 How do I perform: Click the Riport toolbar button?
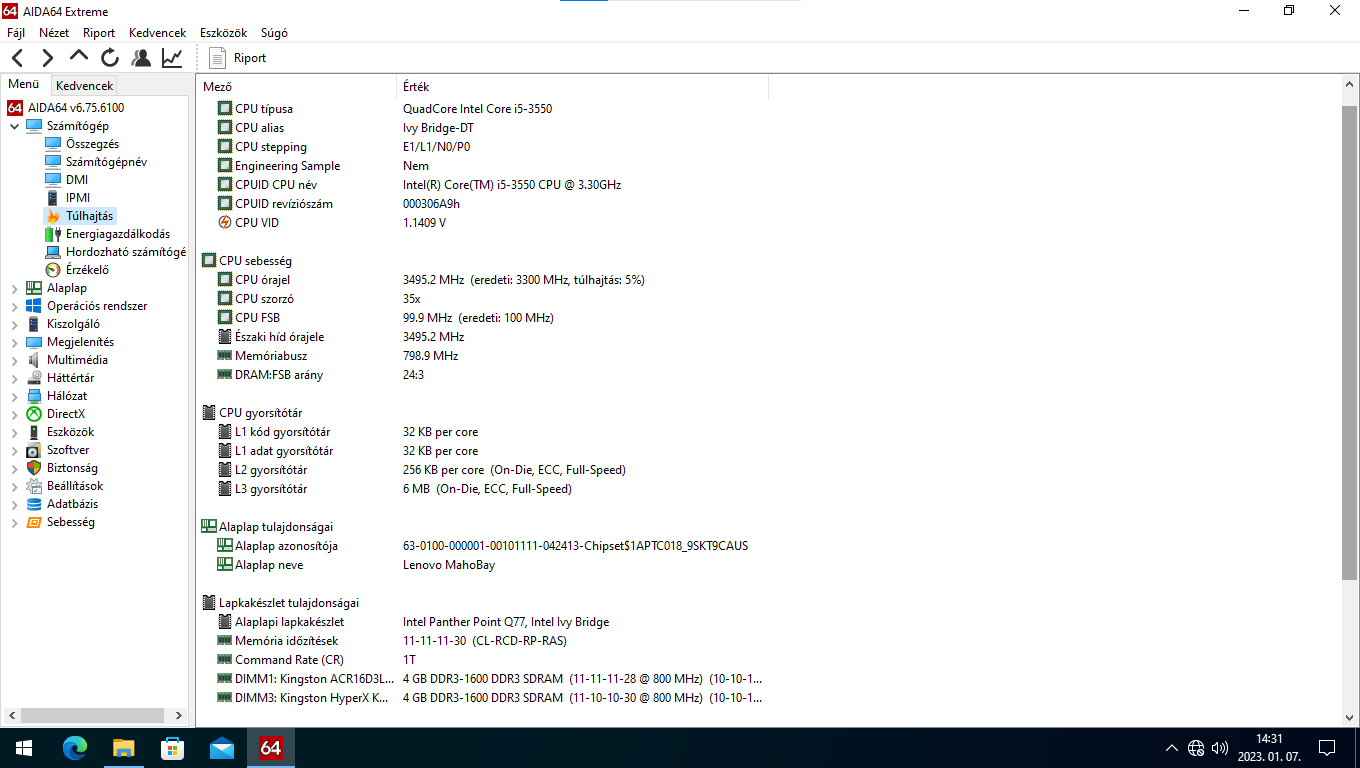(238, 58)
